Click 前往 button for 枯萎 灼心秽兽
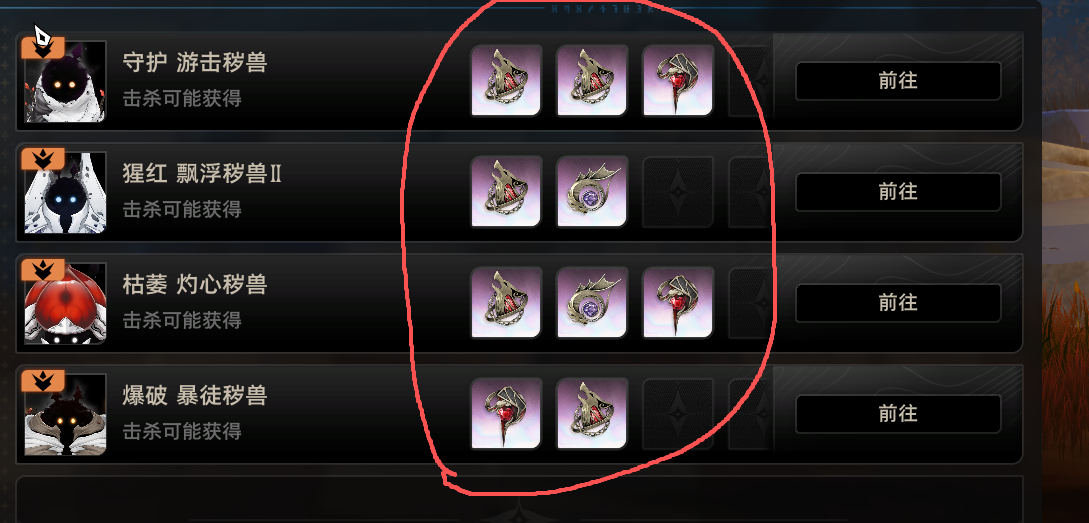Screen dimensions: 1089x523 pos(898,303)
